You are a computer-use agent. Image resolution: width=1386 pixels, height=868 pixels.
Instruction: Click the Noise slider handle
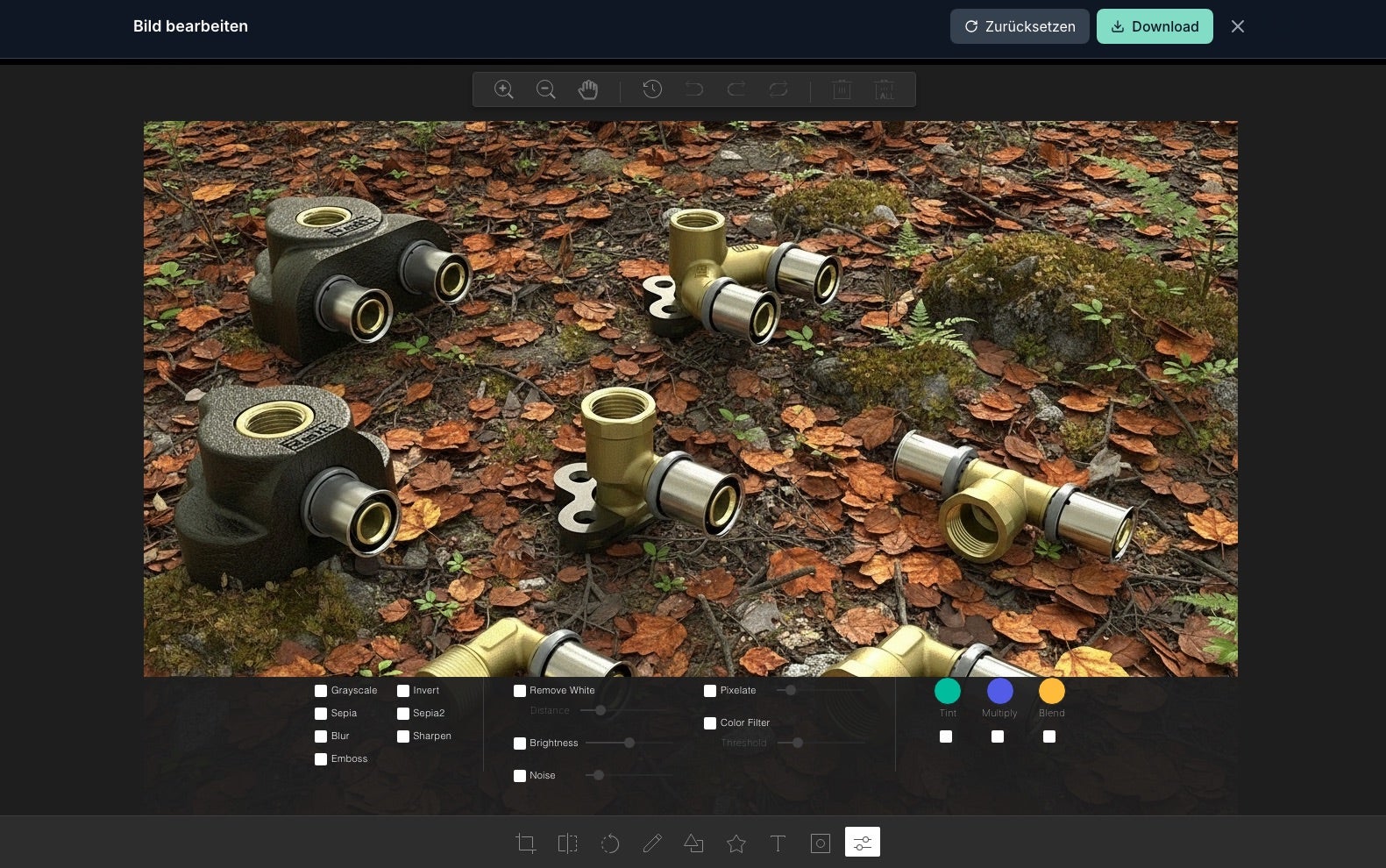pyautogui.click(x=599, y=775)
